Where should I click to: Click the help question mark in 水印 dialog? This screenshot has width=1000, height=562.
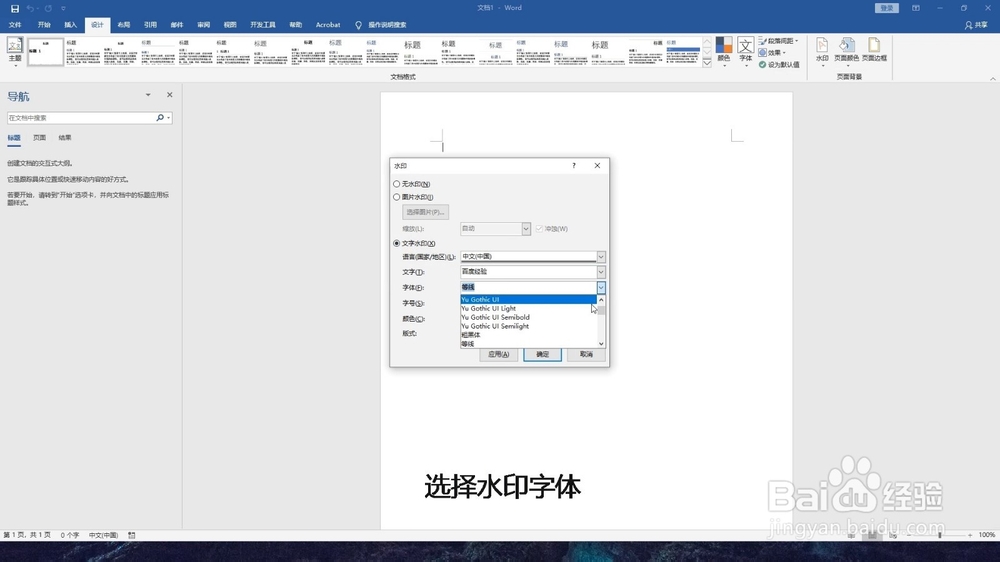pos(574,165)
